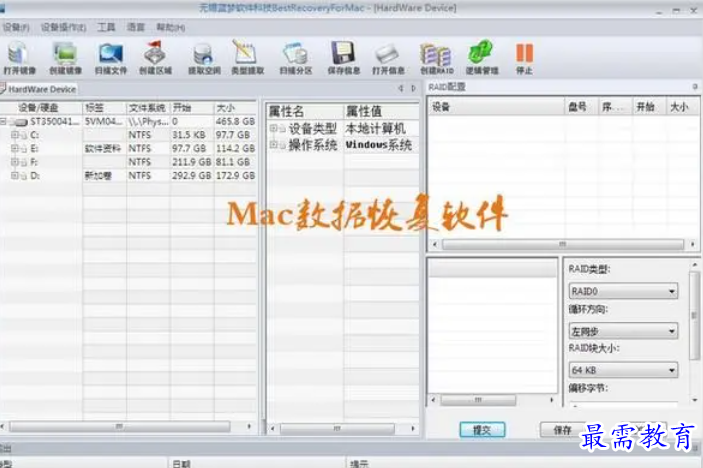This screenshot has height=468, width=703.
Task: Expand the F: partition node
Action: [14, 162]
